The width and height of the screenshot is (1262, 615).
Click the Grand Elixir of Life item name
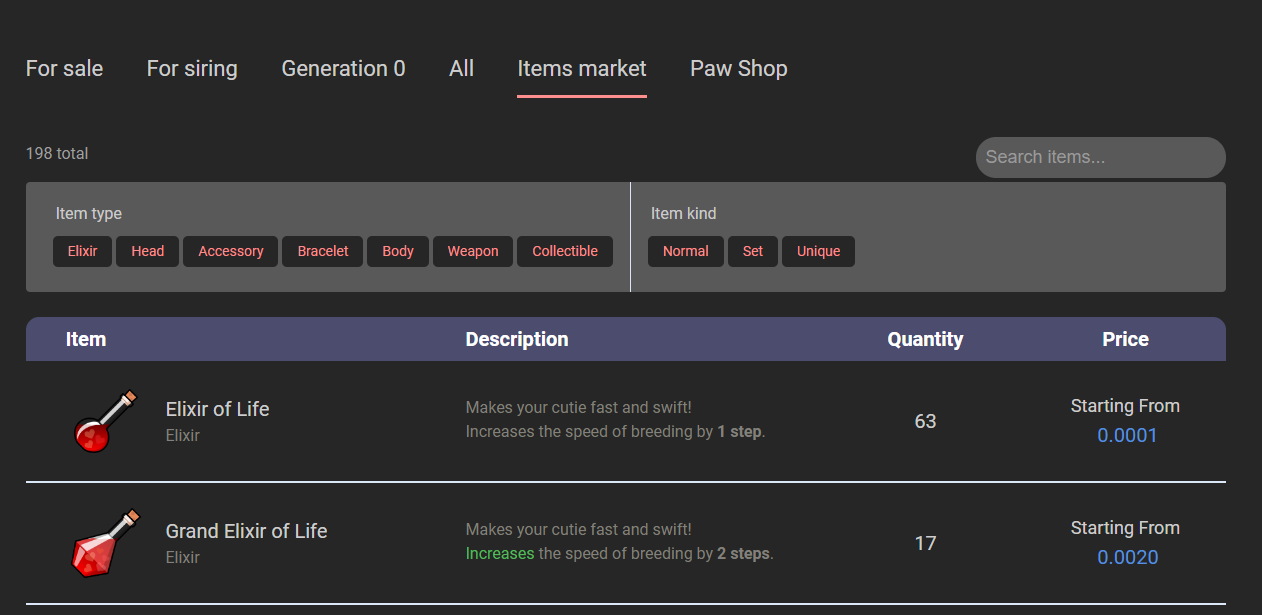[x=246, y=531]
